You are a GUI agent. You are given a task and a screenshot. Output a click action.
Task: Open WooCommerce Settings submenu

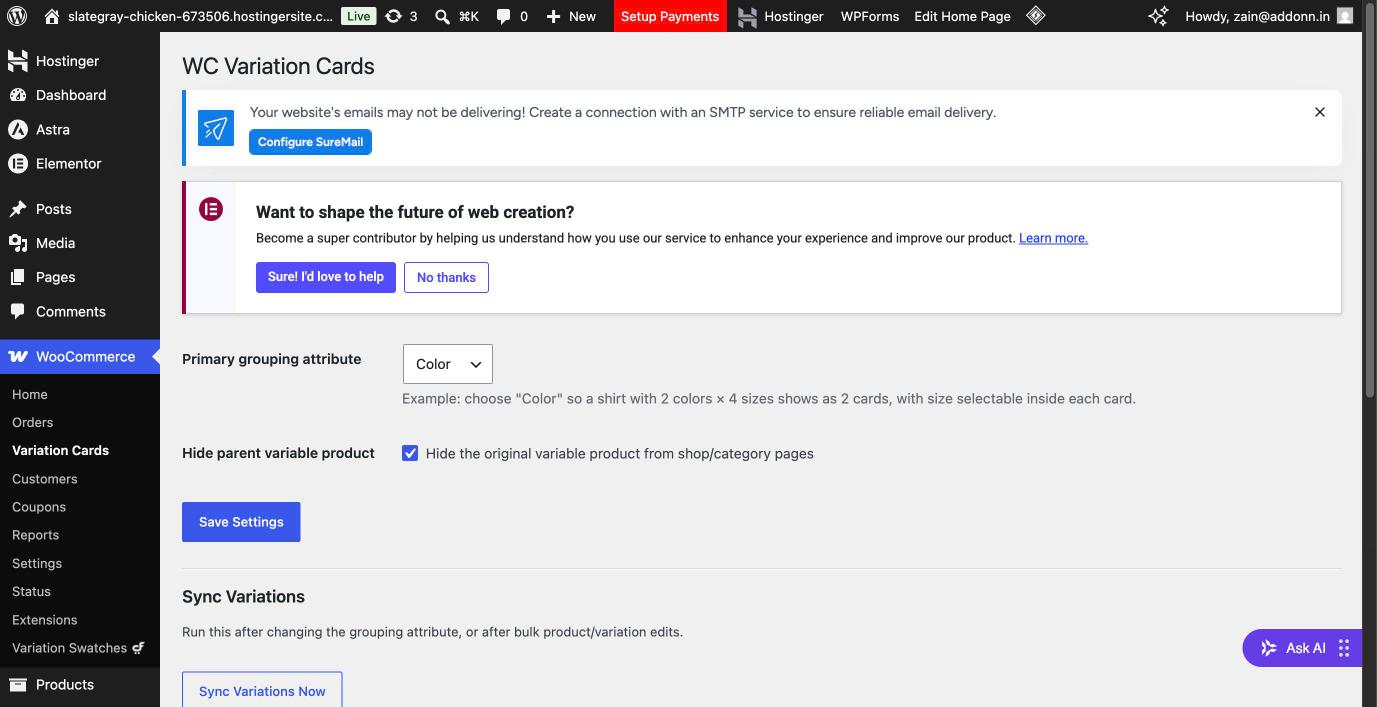coord(37,563)
